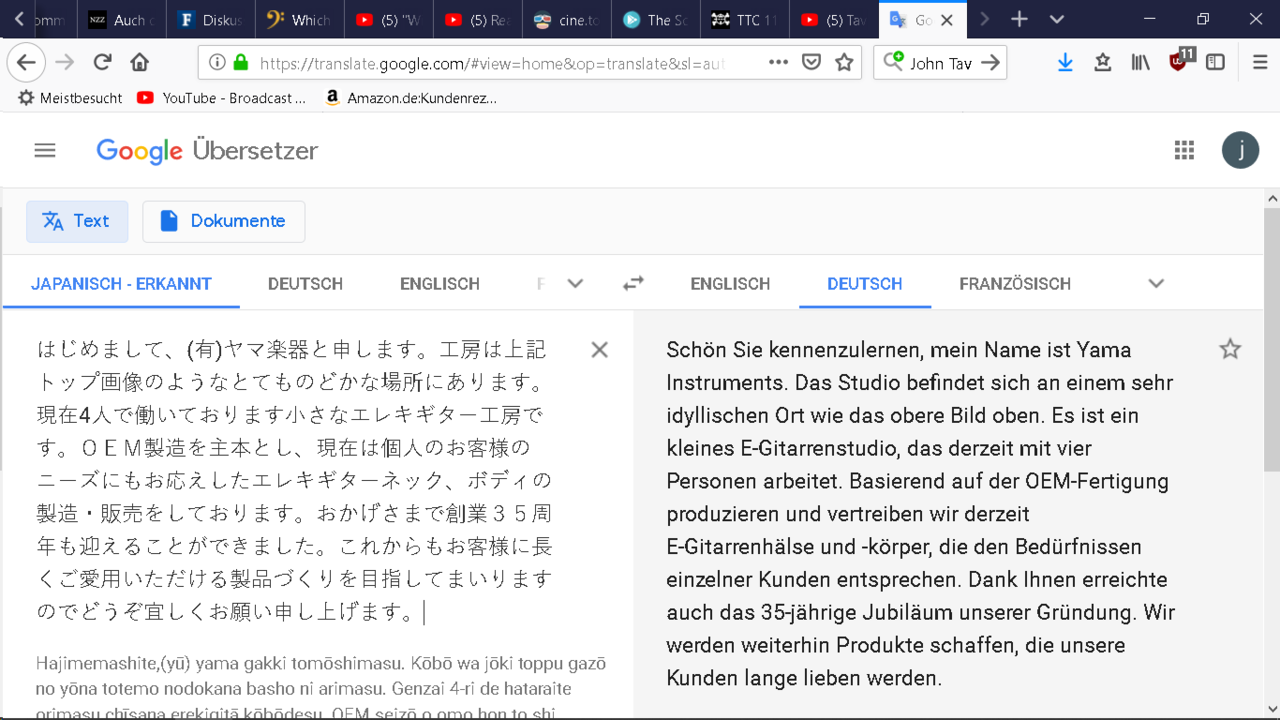1280x720 pixels.
Task: Click the German translation output text
Action: pyautogui.click(x=921, y=513)
